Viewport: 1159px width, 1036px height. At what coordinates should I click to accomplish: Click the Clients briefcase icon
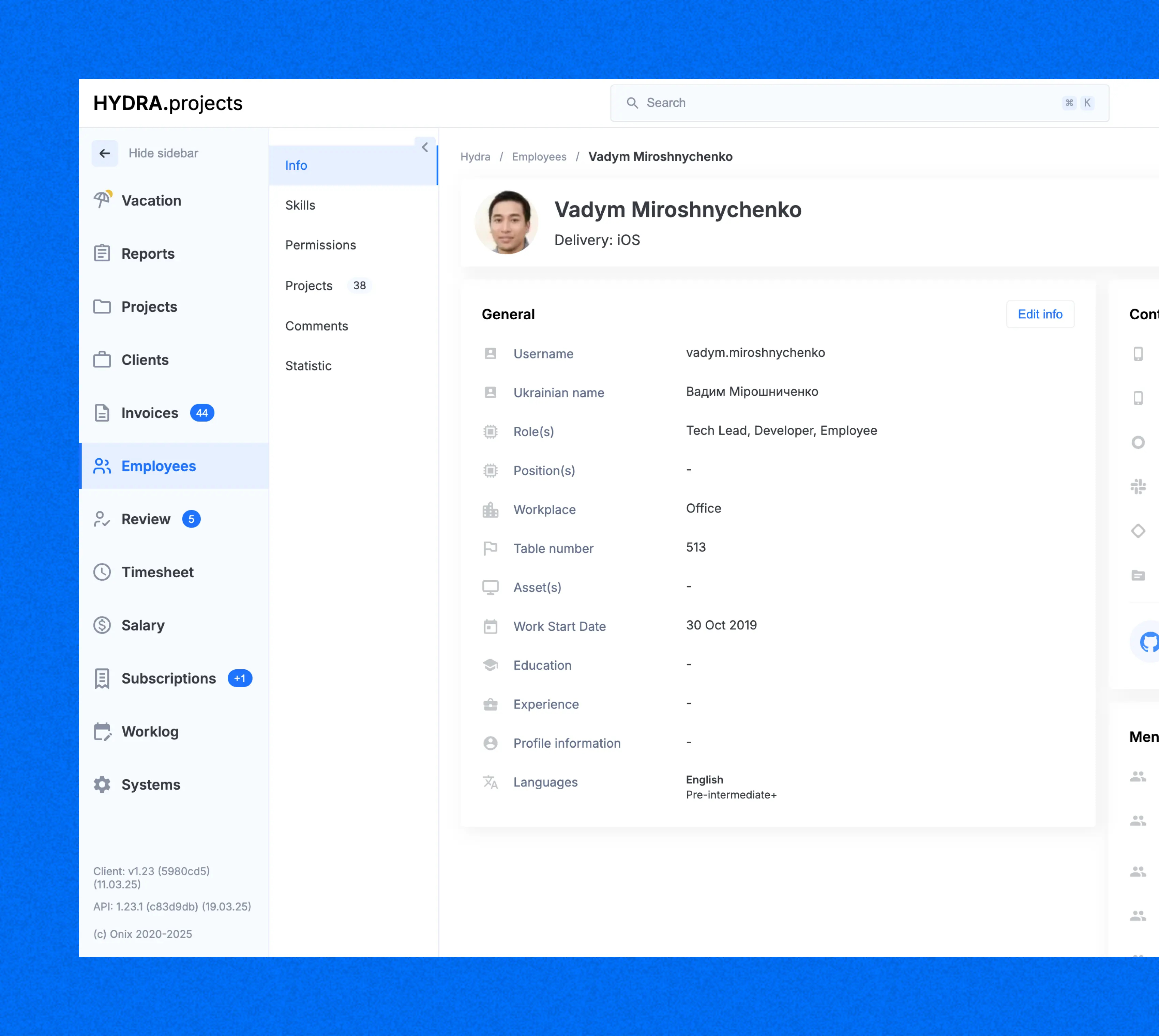(102, 359)
